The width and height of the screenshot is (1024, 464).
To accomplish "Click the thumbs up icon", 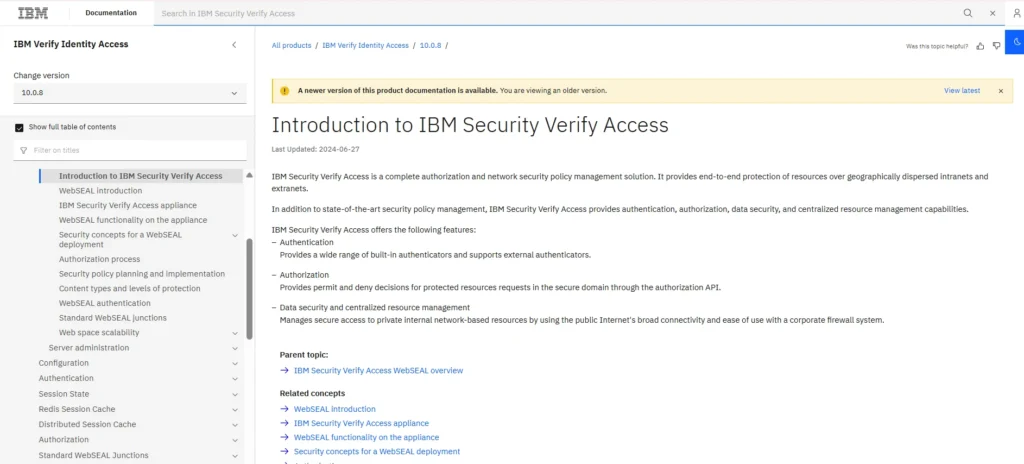I will click(980, 46).
